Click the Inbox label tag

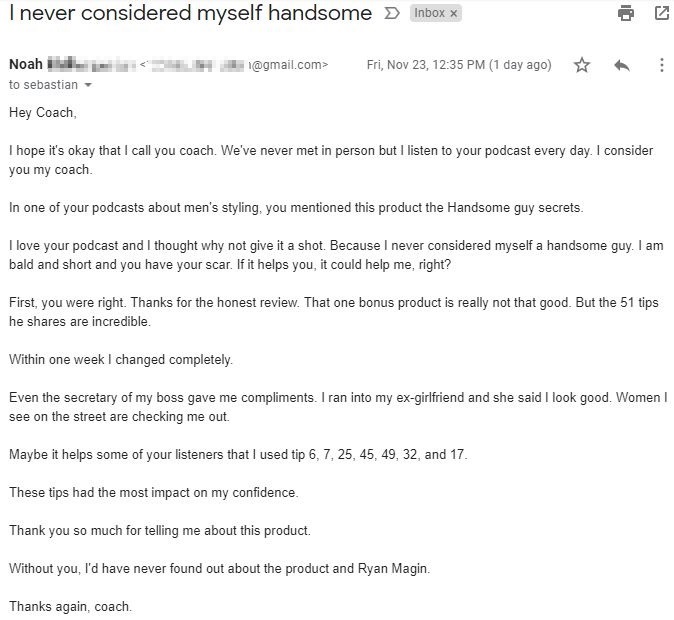(429, 13)
